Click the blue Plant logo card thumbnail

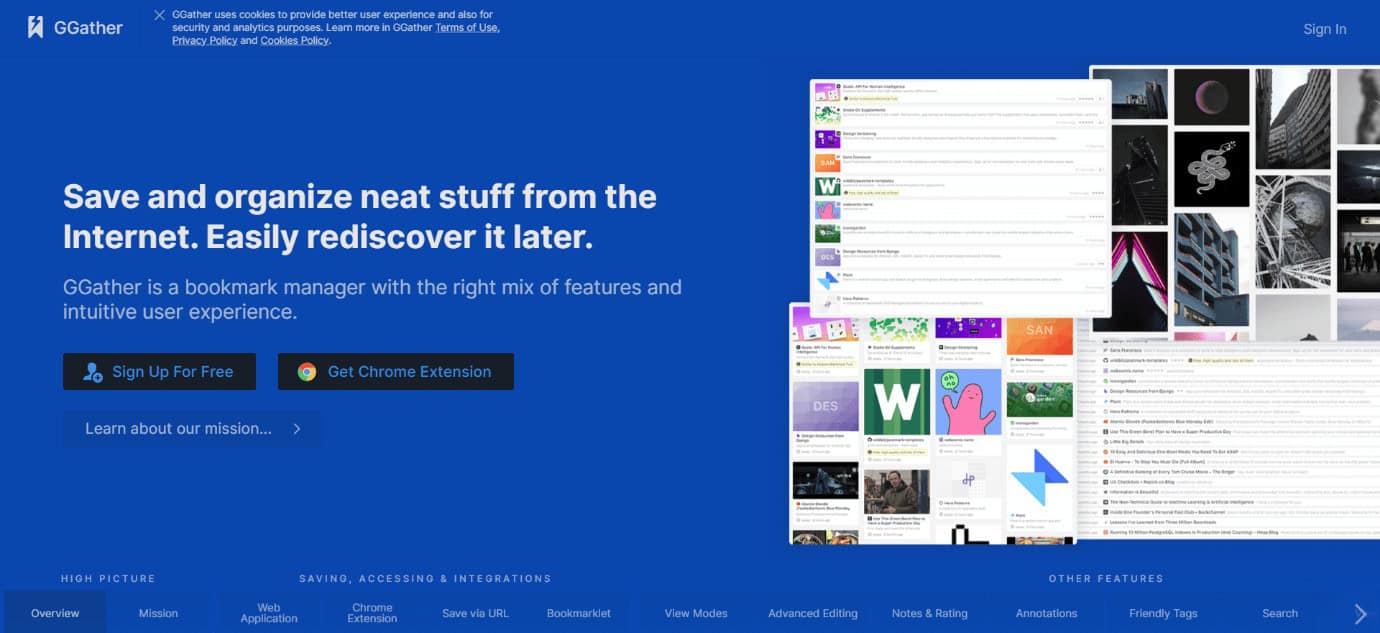pos(1040,476)
